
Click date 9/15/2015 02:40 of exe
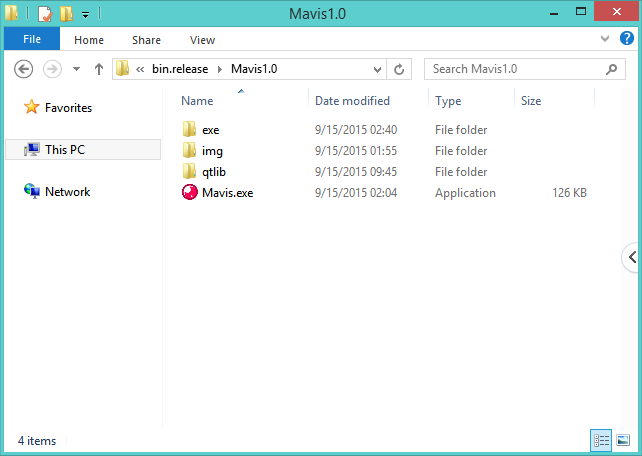click(356, 130)
